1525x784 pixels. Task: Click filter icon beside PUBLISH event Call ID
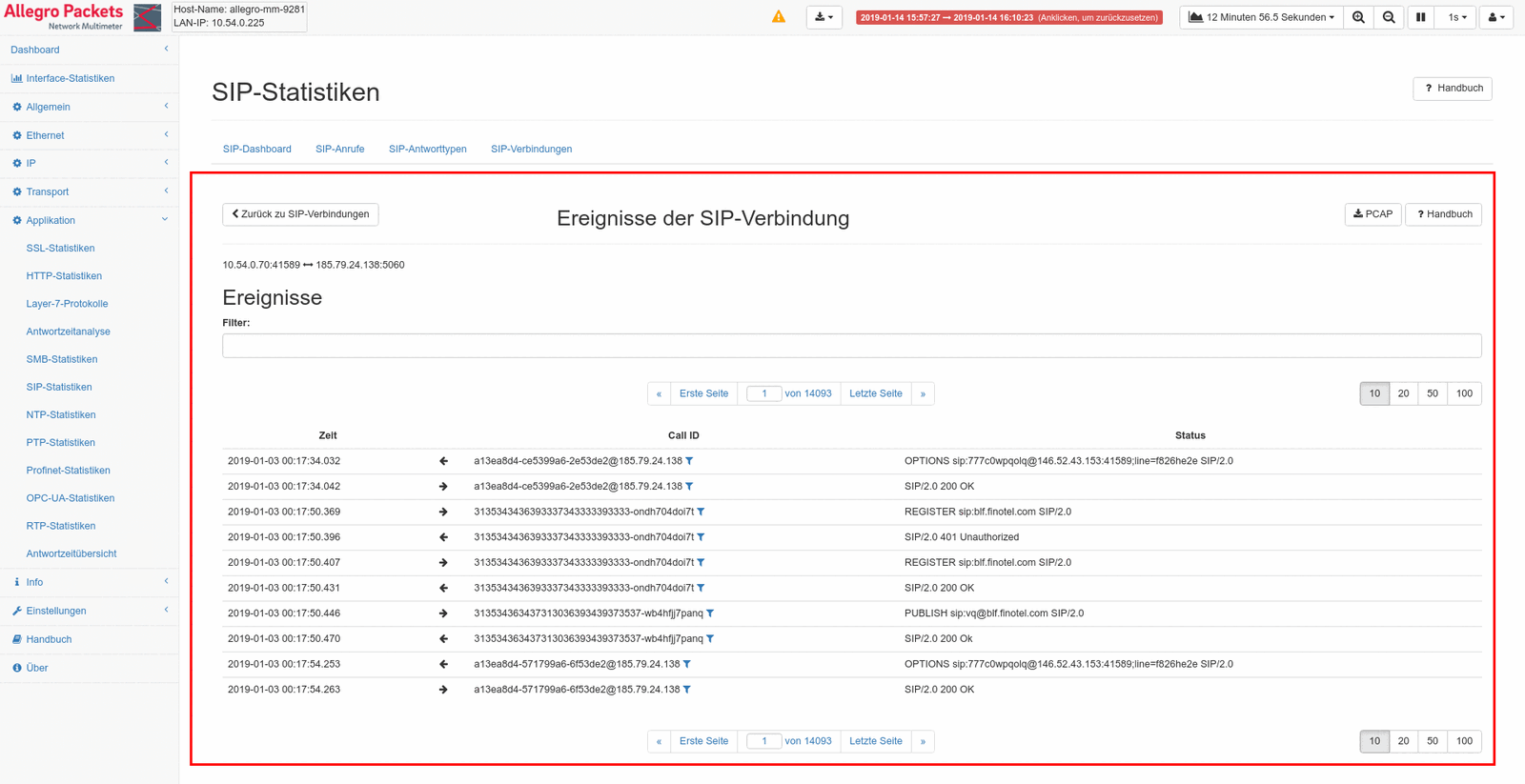click(710, 613)
